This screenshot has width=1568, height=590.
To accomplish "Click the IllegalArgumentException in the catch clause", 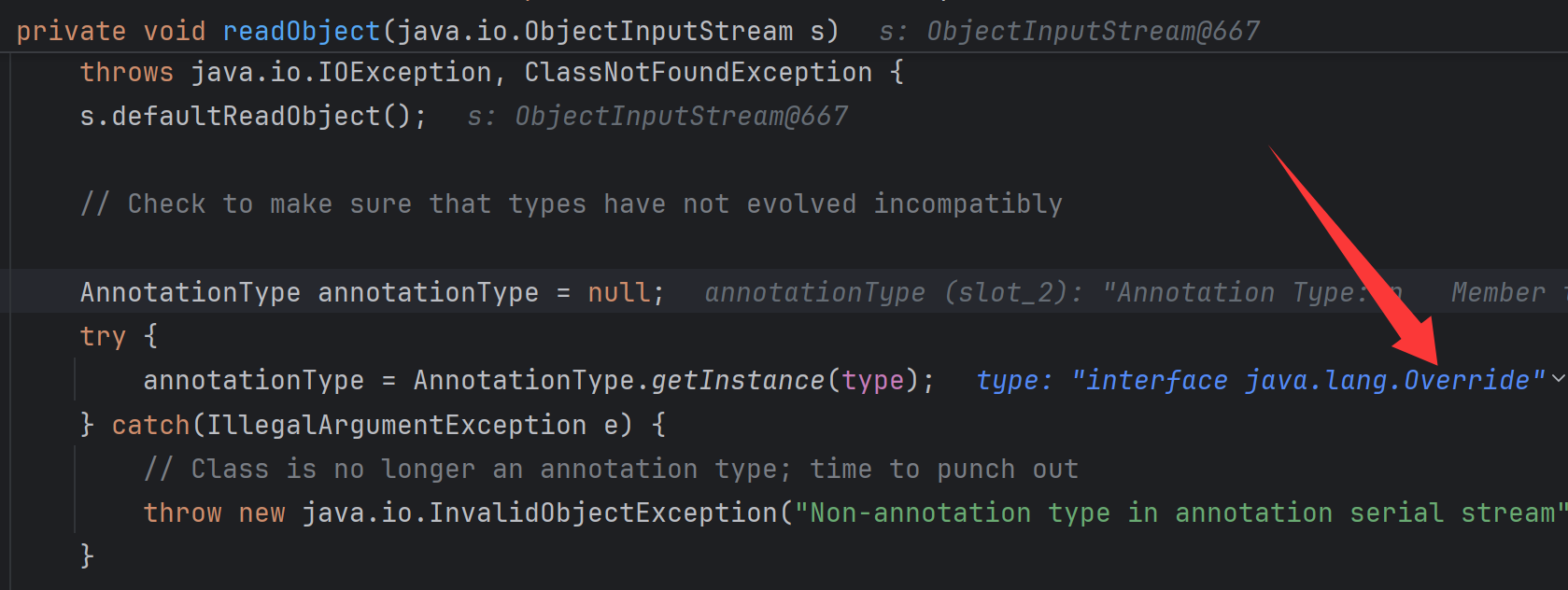I will pos(396,426).
